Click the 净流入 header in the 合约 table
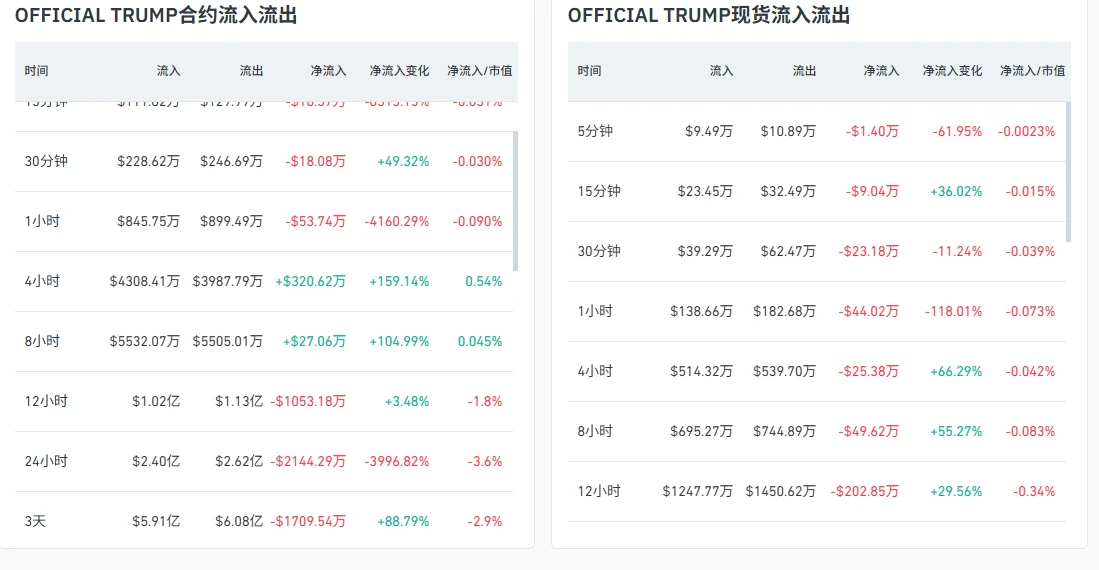This screenshot has width=1099, height=570. (328, 71)
